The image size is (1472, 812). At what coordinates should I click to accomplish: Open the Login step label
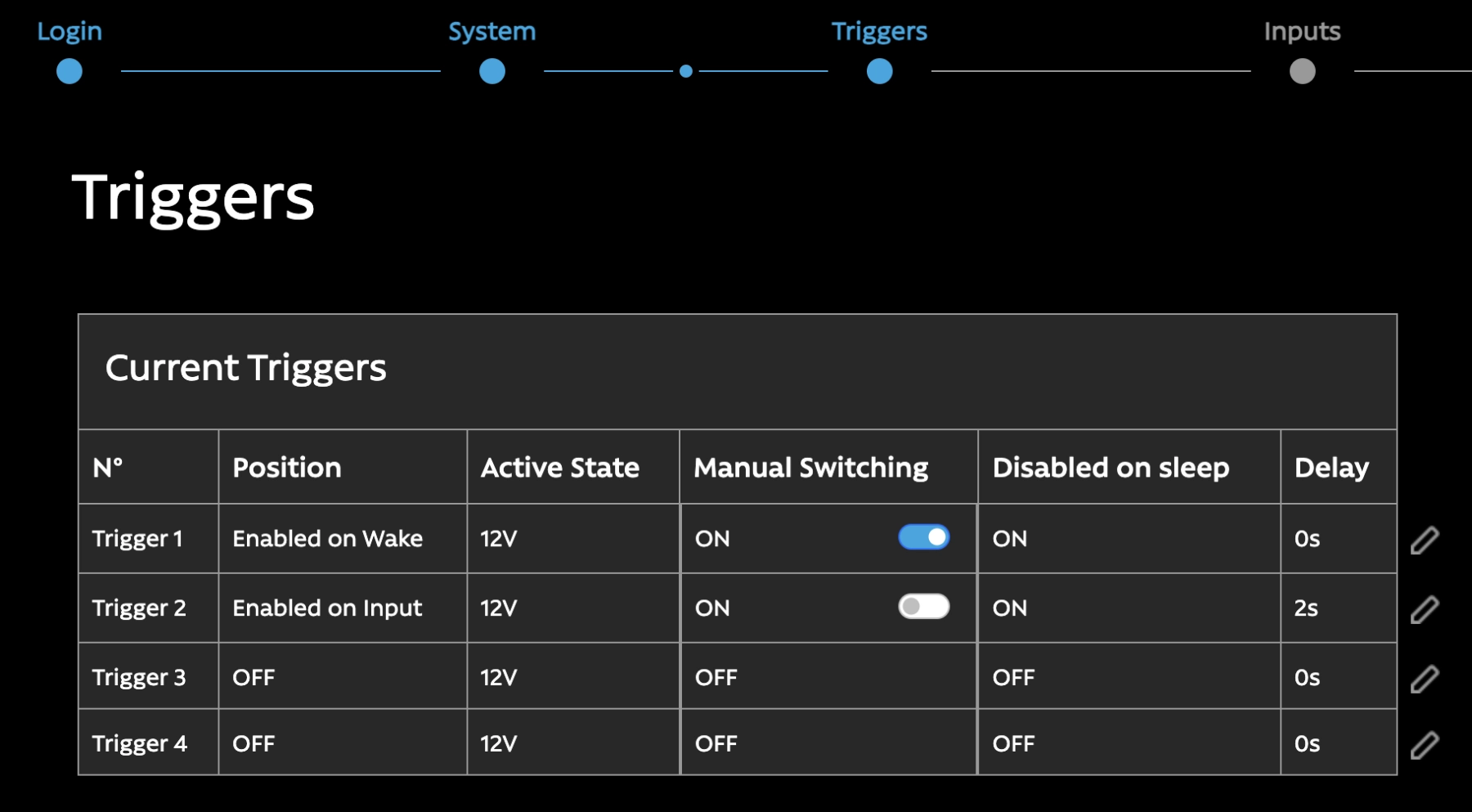70,32
